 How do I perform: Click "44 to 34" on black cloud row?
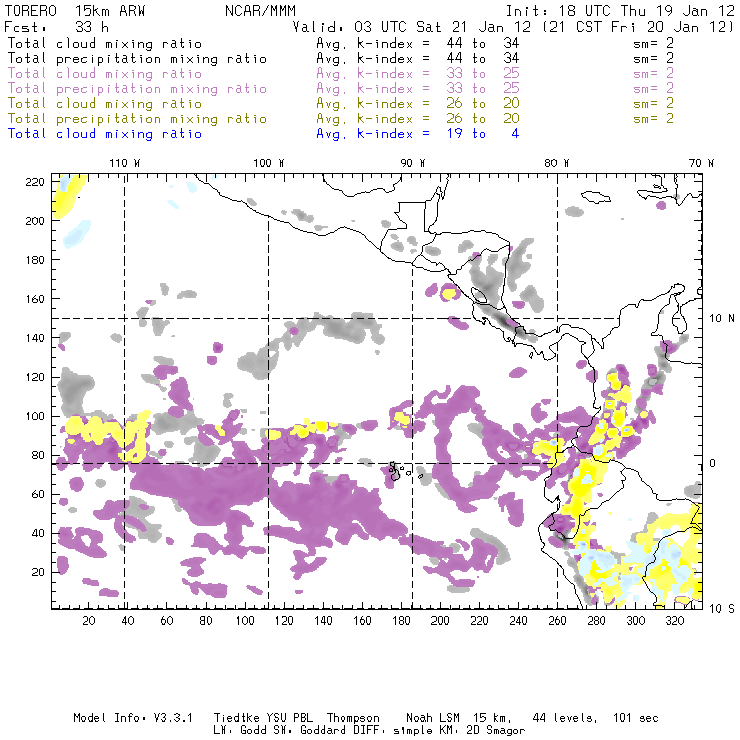[x=483, y=43]
